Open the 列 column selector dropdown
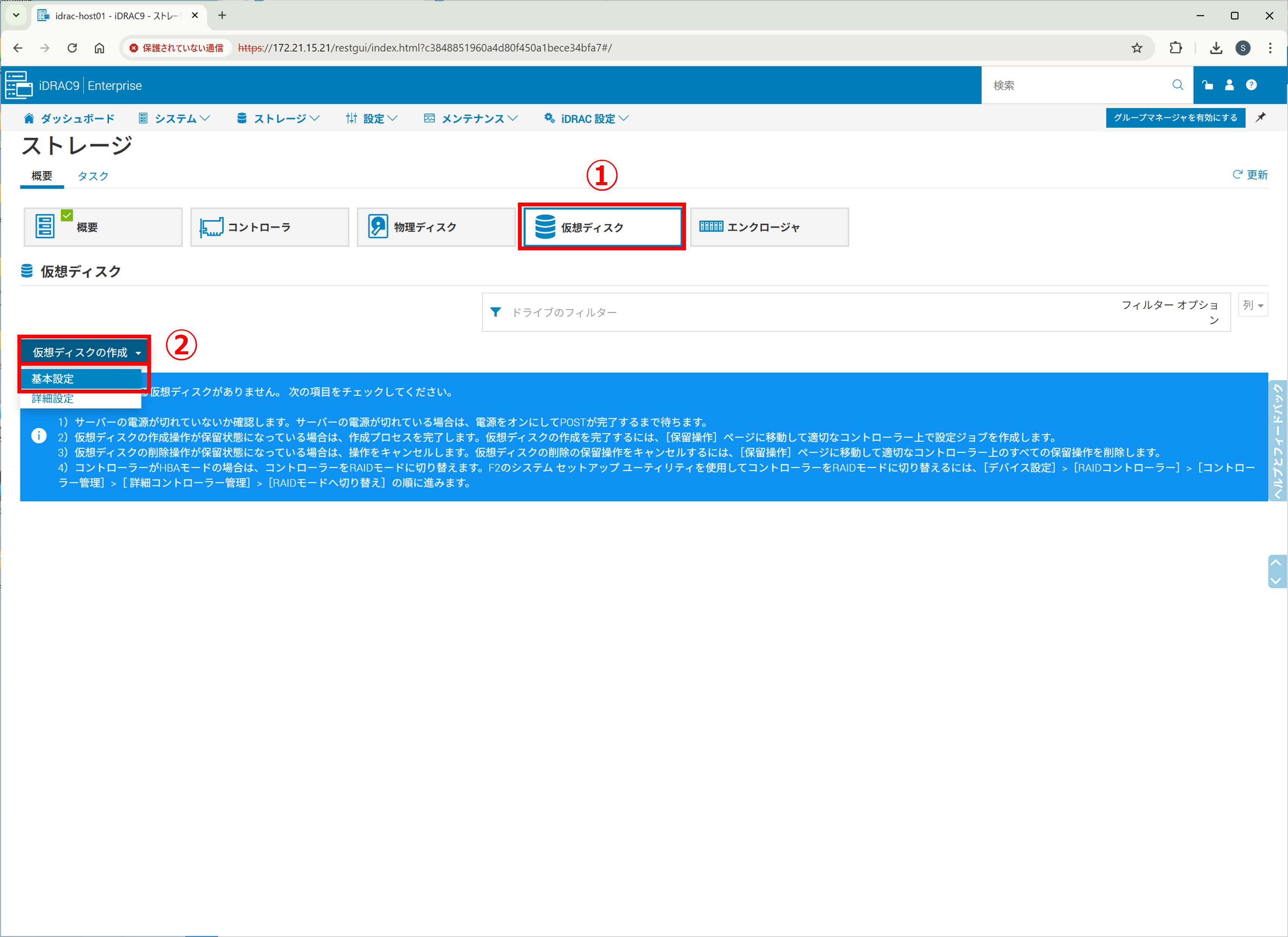Image resolution: width=1288 pixels, height=937 pixels. click(x=1252, y=306)
